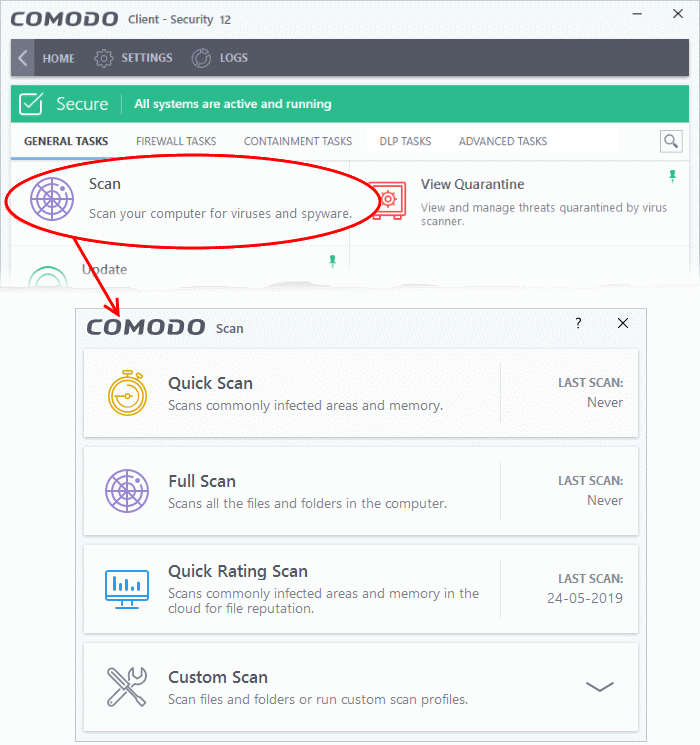Click the Secure checkmark status icon
This screenshot has height=745, width=700.
coord(31,104)
